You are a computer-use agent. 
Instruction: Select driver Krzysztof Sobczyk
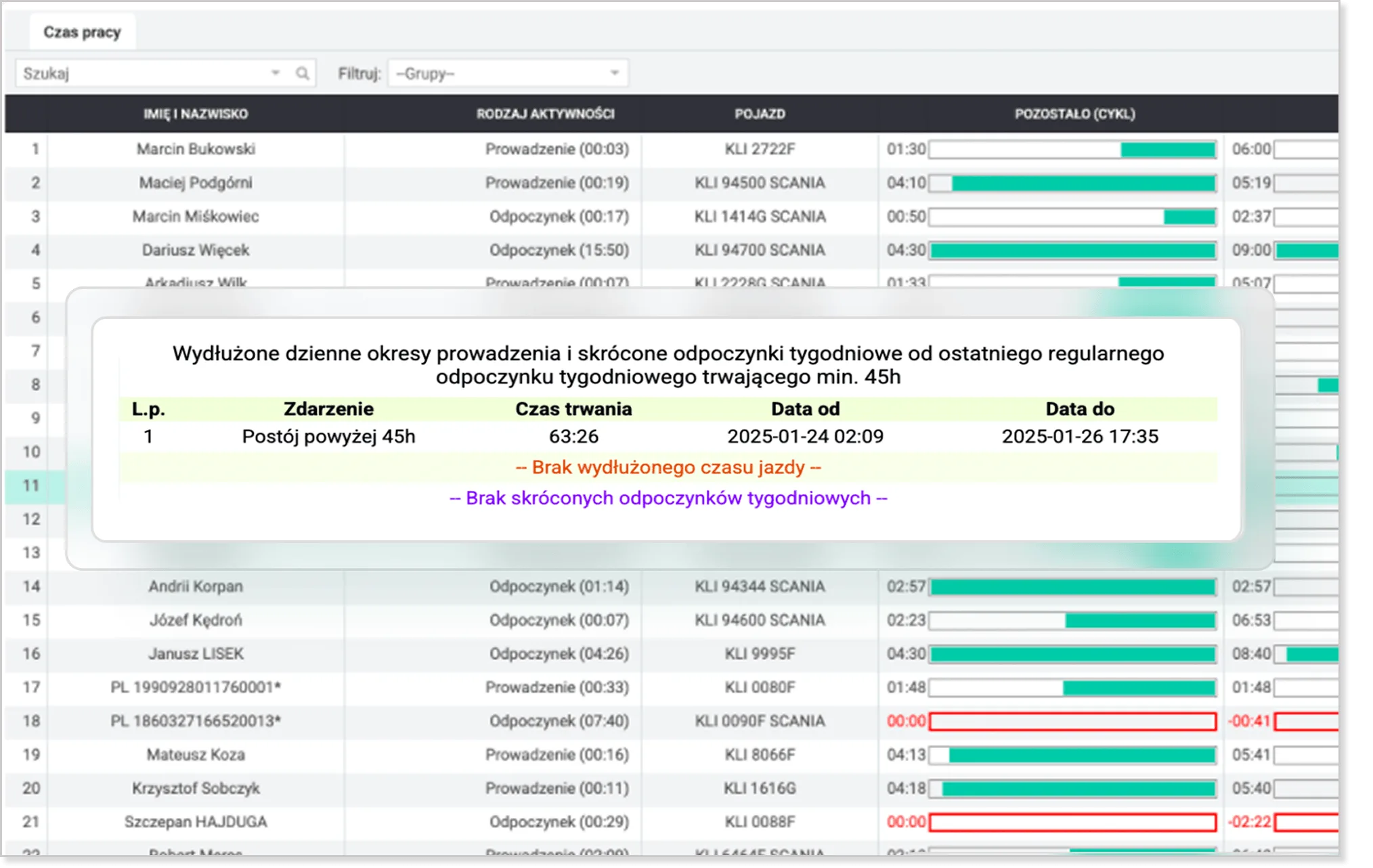pyautogui.click(x=196, y=788)
